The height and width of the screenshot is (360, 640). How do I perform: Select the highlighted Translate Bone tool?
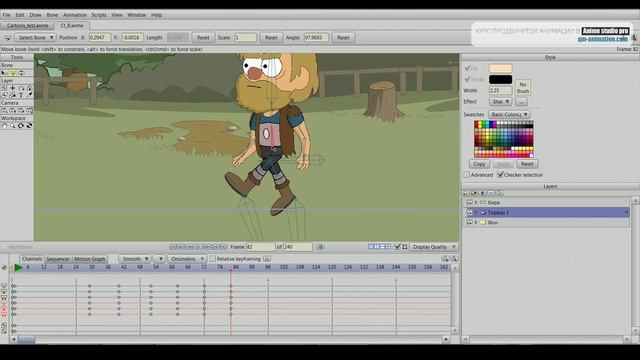[x=13, y=73]
